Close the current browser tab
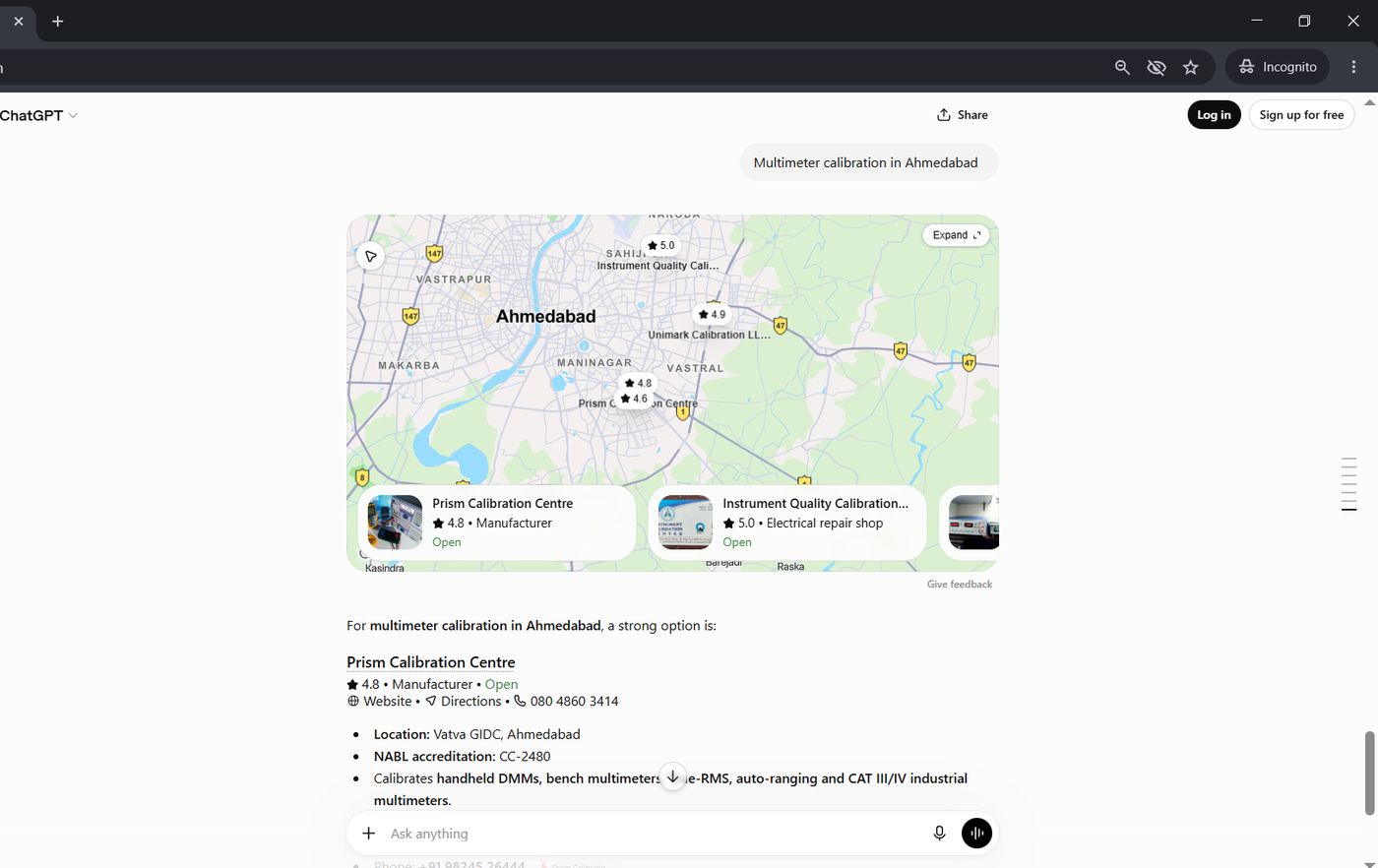Image resolution: width=1378 pixels, height=868 pixels. tap(19, 21)
